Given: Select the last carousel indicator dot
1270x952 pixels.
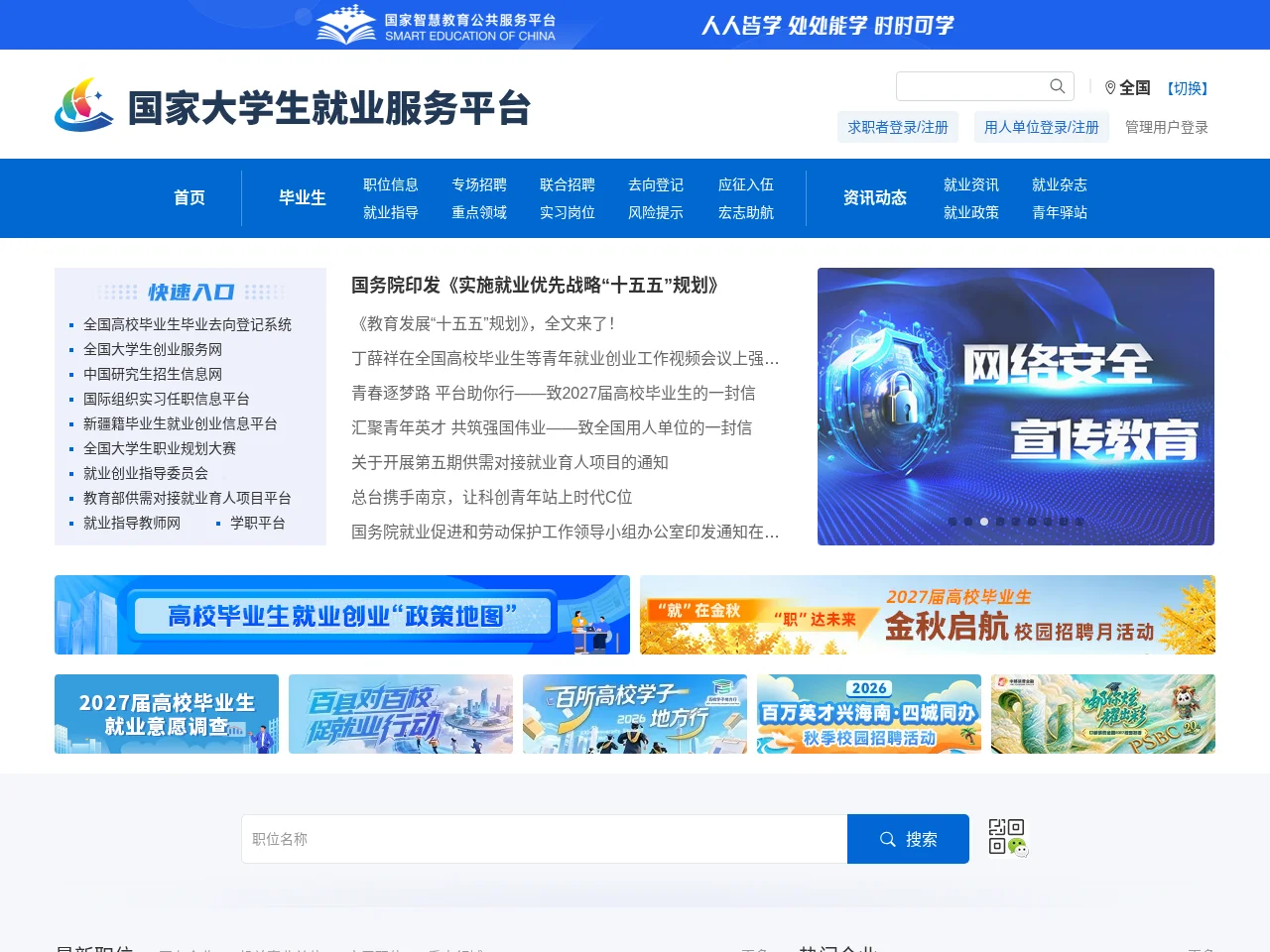Looking at the screenshot, I should pyautogui.click(x=1079, y=521).
